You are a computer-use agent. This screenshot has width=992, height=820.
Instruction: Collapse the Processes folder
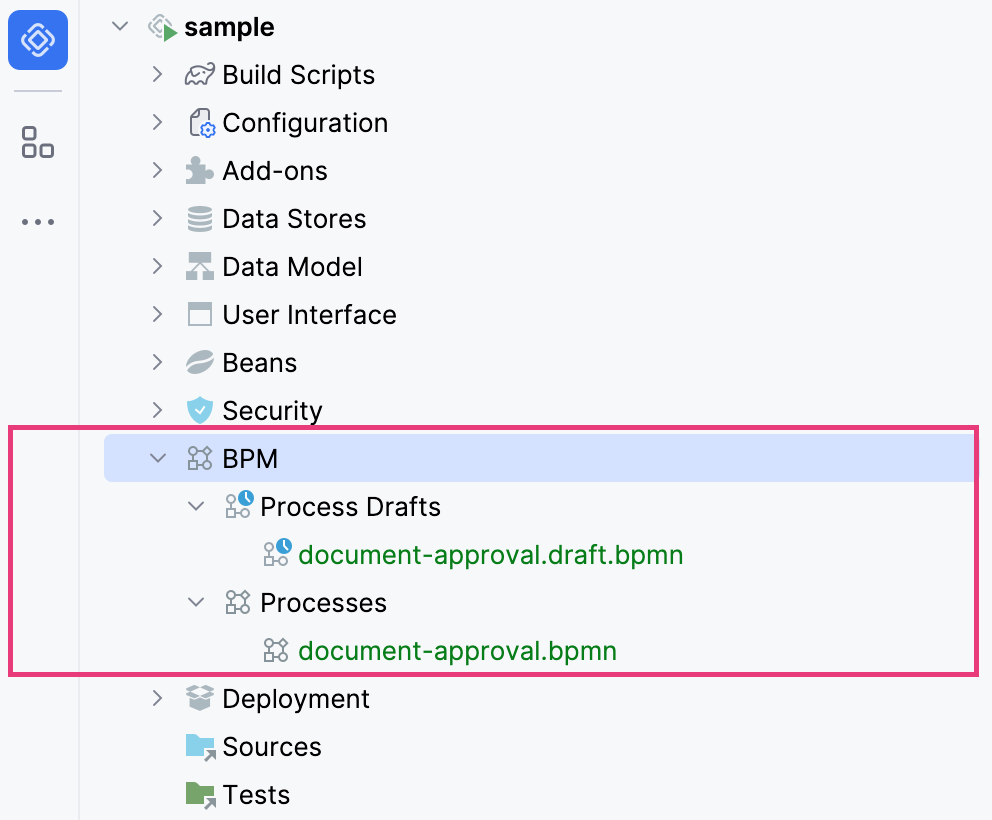pos(196,603)
